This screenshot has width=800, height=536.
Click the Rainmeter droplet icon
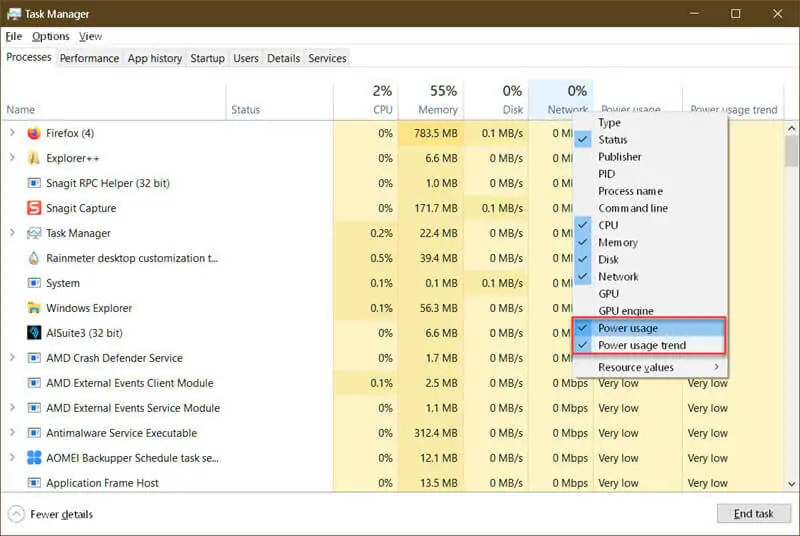point(34,258)
